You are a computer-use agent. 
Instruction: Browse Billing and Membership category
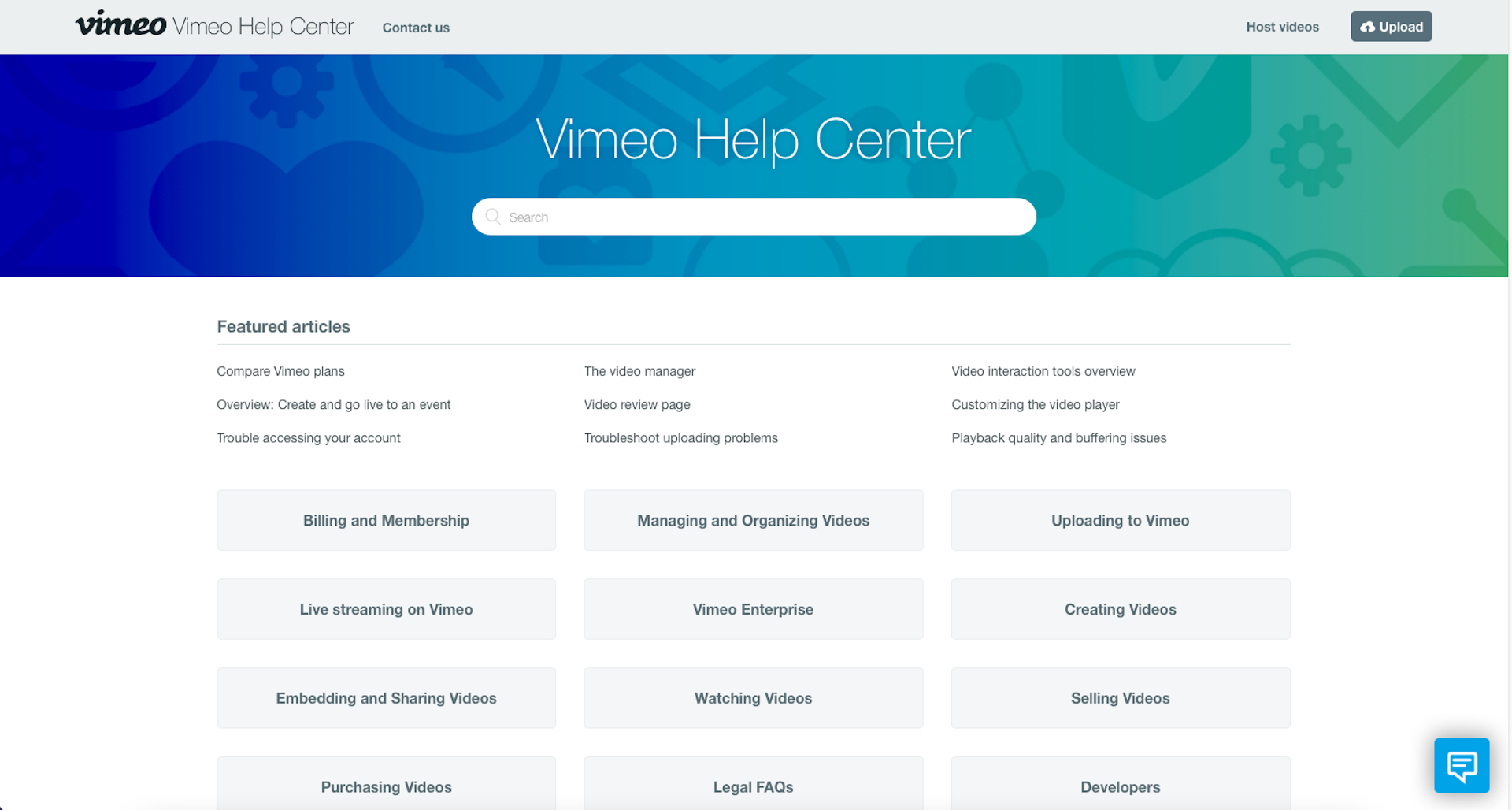(386, 521)
